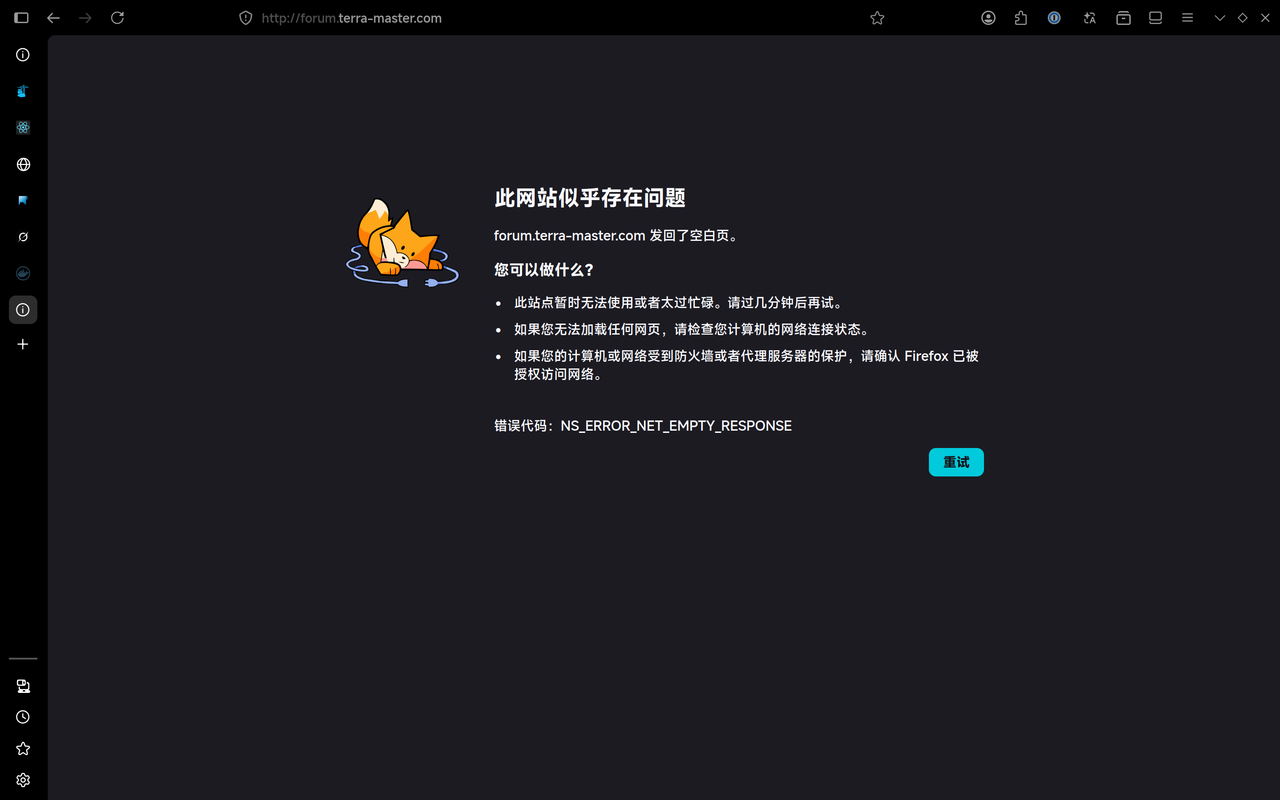Click the 您可以做什么？ subheading
This screenshot has width=1280, height=800.
[x=544, y=270]
